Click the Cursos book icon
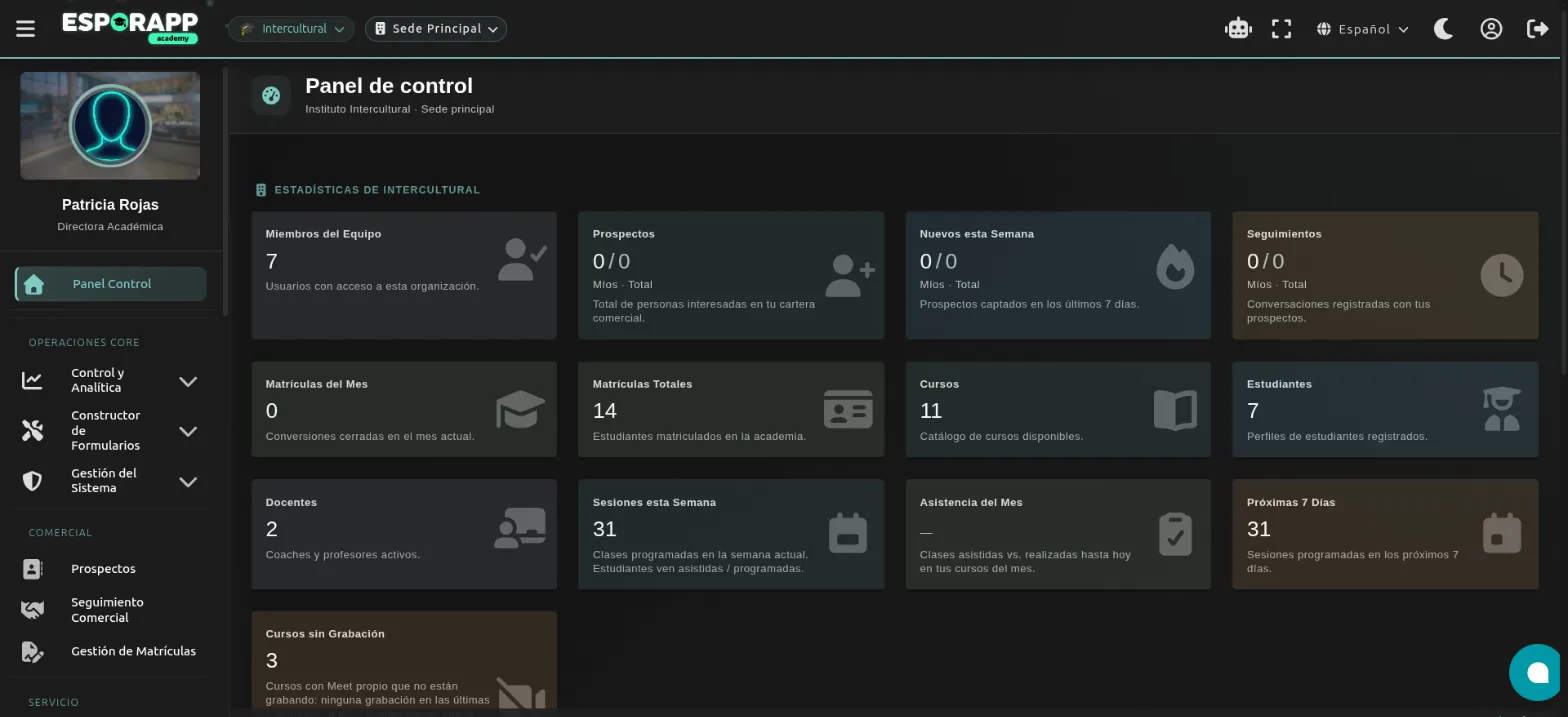The width and height of the screenshot is (1568, 717). coord(1175,410)
